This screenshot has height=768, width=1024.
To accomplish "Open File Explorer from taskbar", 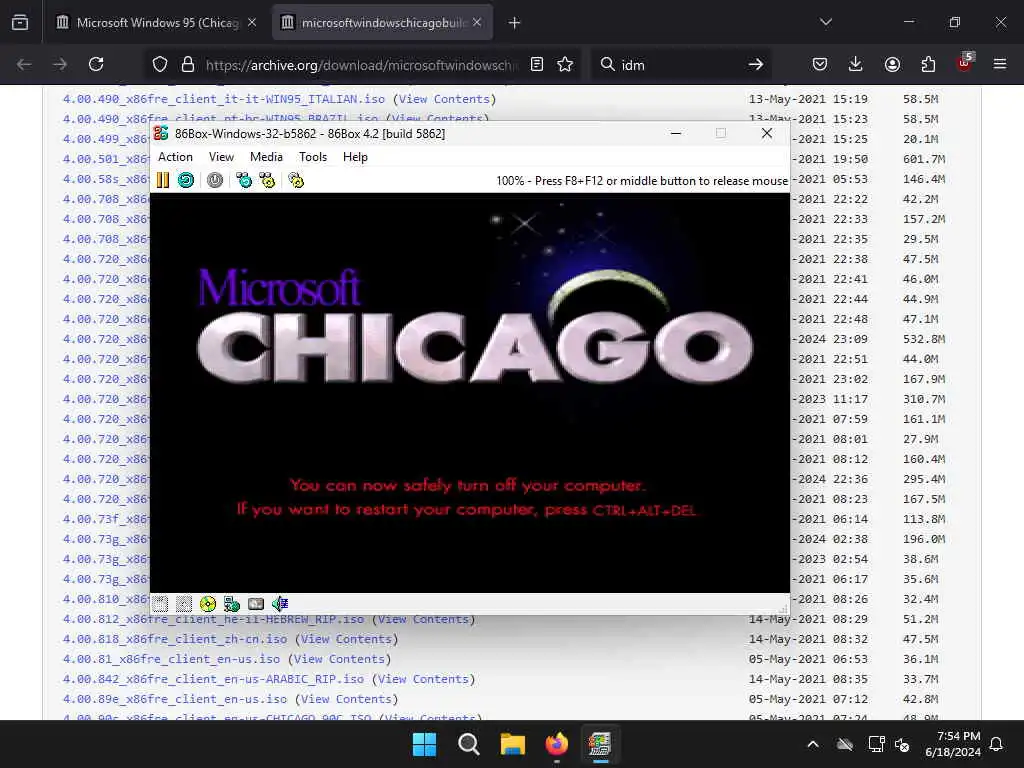I will 513,744.
